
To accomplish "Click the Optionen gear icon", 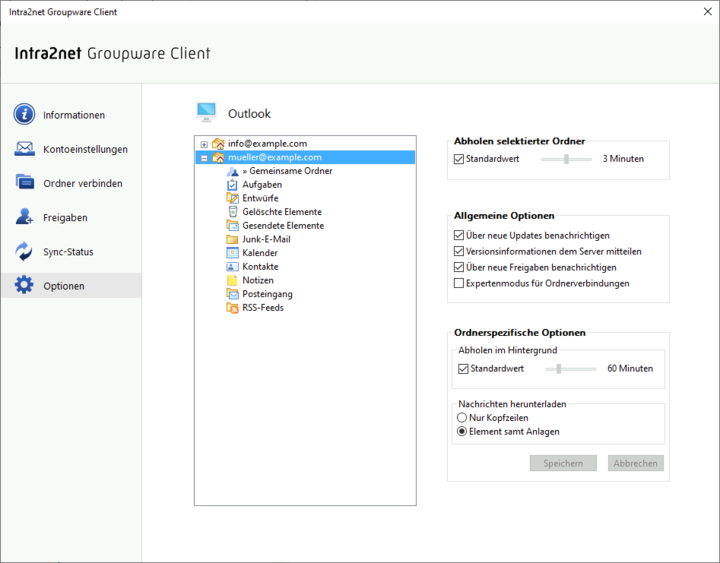I will (x=24, y=285).
